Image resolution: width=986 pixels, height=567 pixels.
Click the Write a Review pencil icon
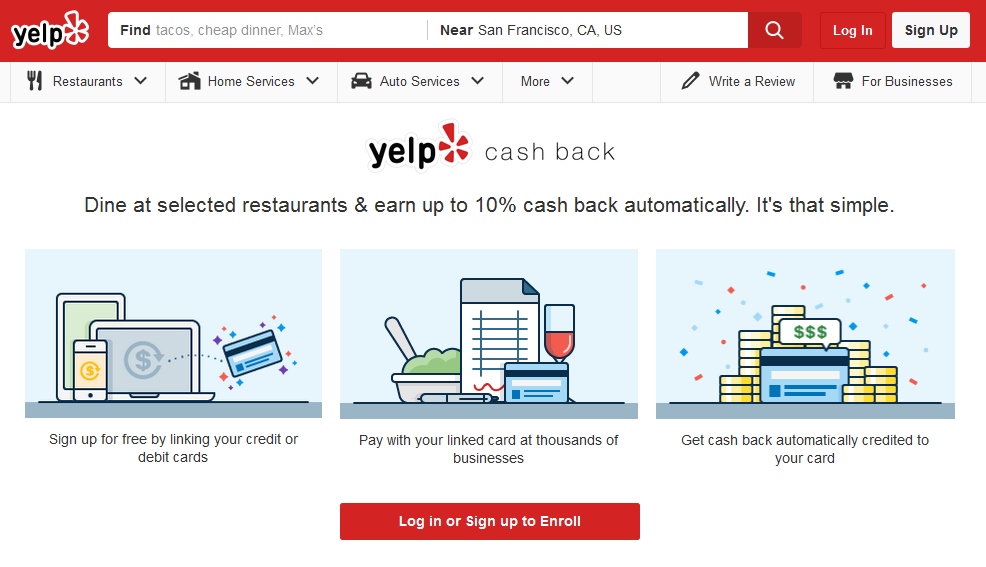(690, 81)
